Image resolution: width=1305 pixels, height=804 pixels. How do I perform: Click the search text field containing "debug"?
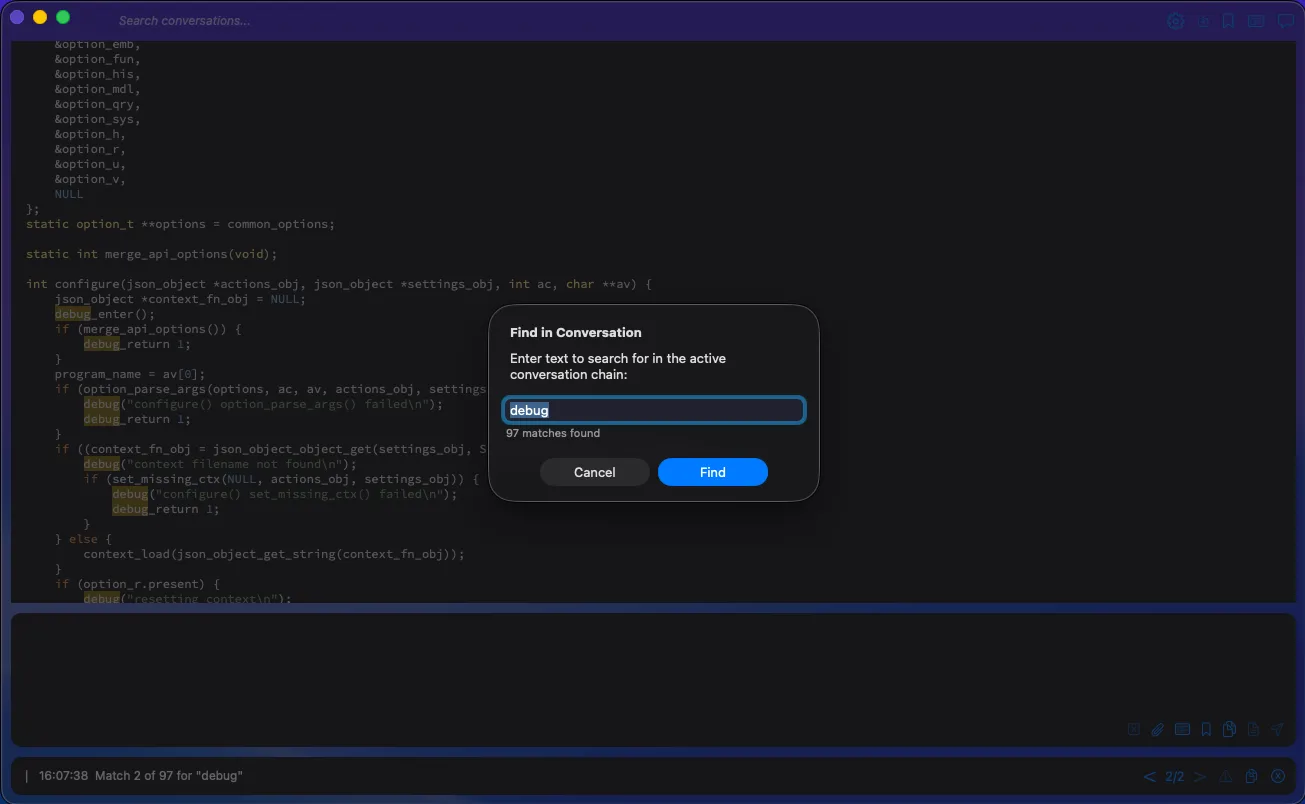click(x=653, y=410)
